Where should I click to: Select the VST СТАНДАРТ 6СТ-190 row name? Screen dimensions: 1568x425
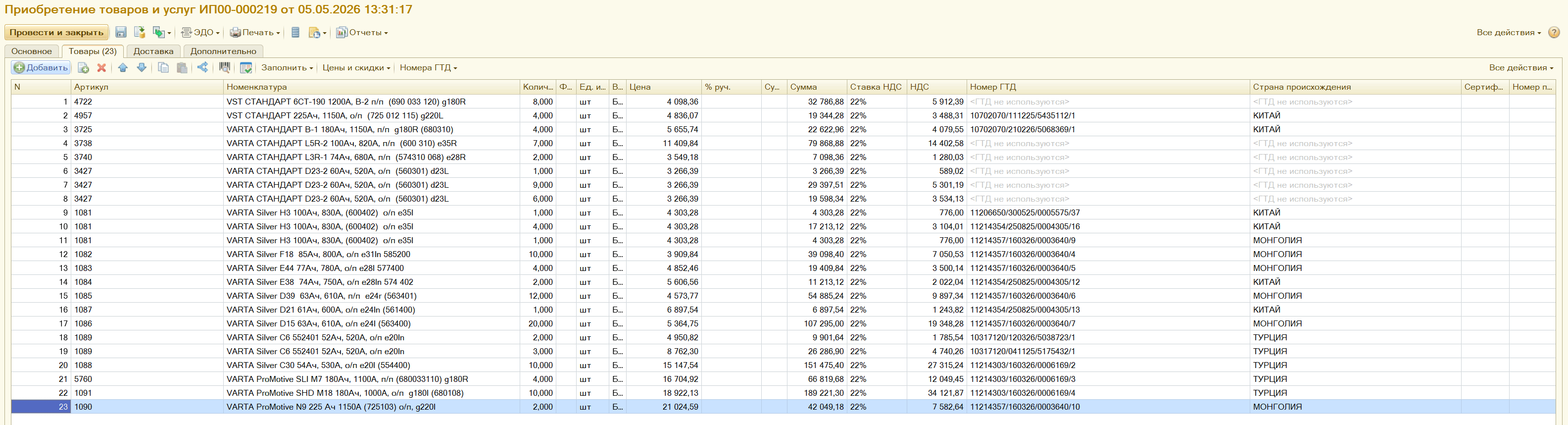(x=371, y=102)
